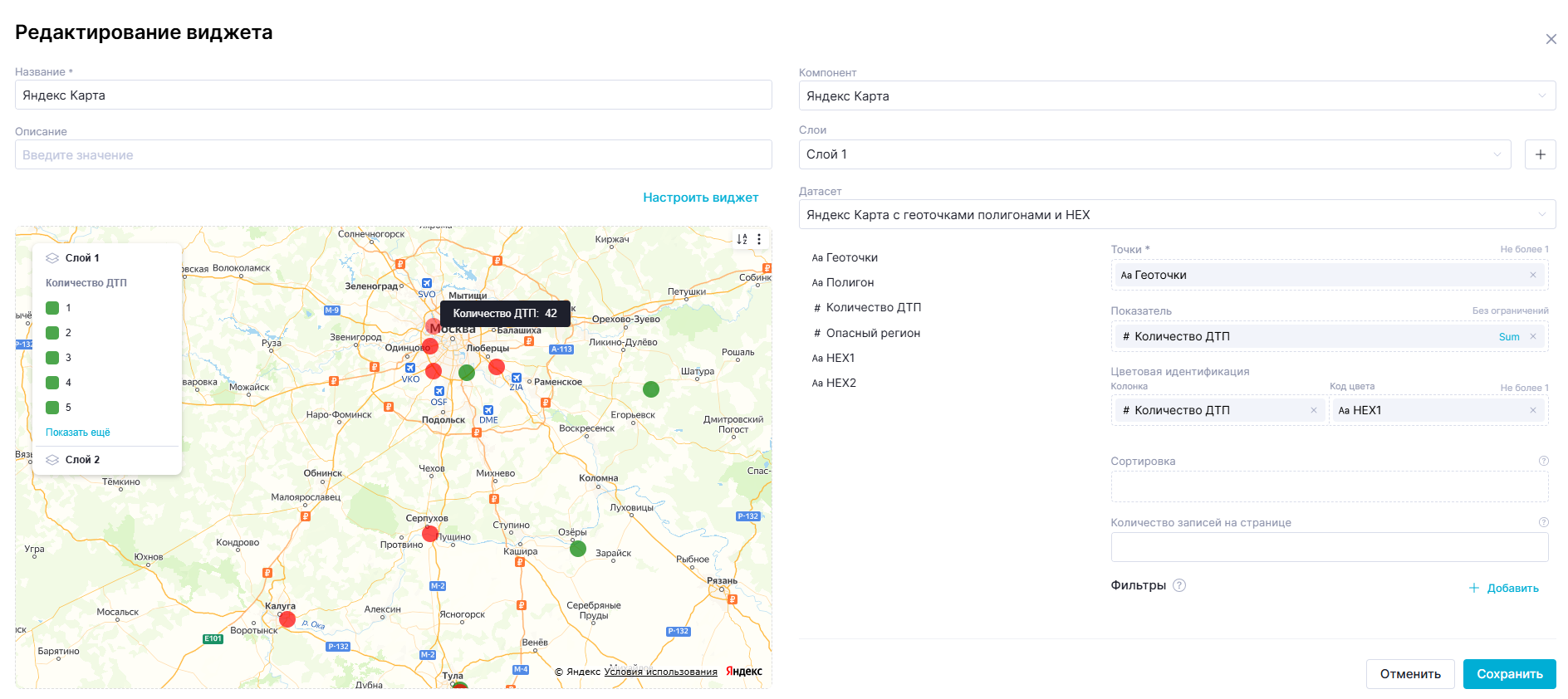Open the Компонент dropdown

point(1176,95)
